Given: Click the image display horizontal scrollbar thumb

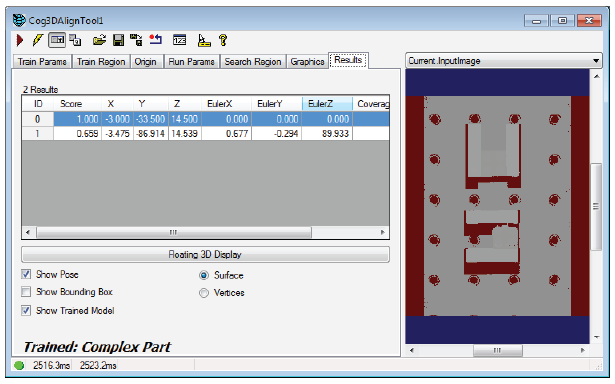Looking at the screenshot, I should click(x=497, y=350).
